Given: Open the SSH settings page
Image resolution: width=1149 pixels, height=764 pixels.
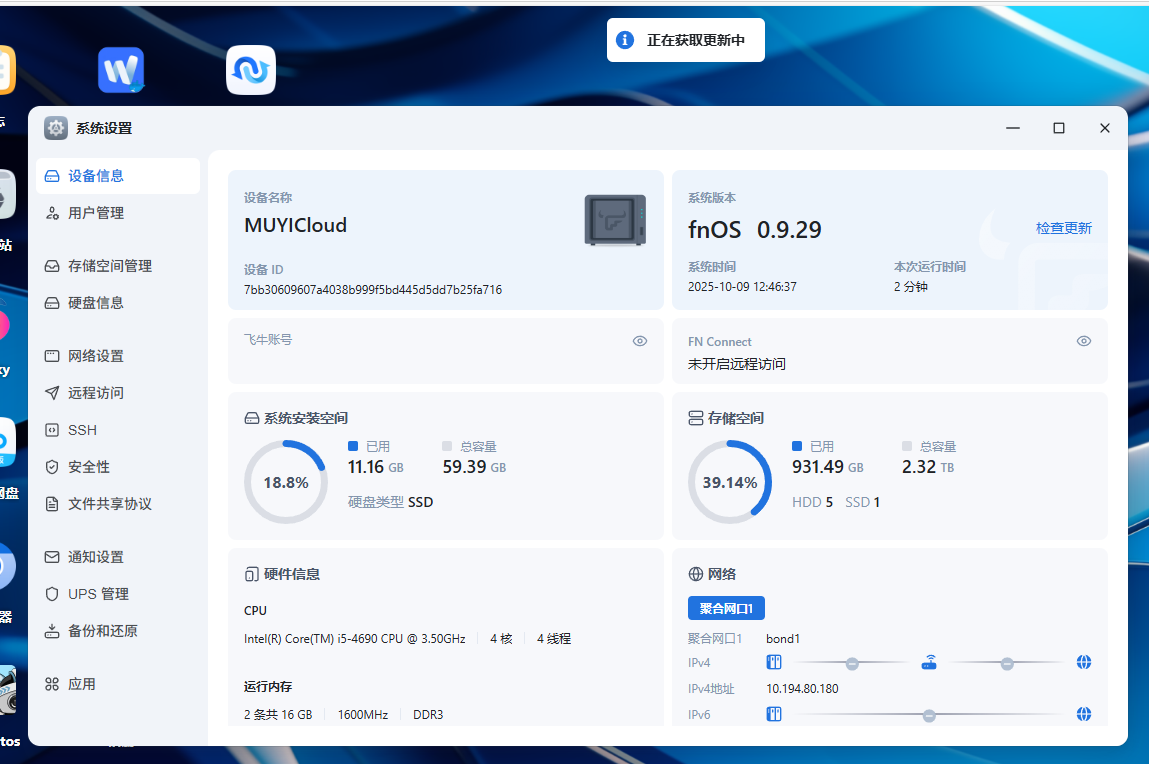Looking at the screenshot, I should (x=82, y=430).
